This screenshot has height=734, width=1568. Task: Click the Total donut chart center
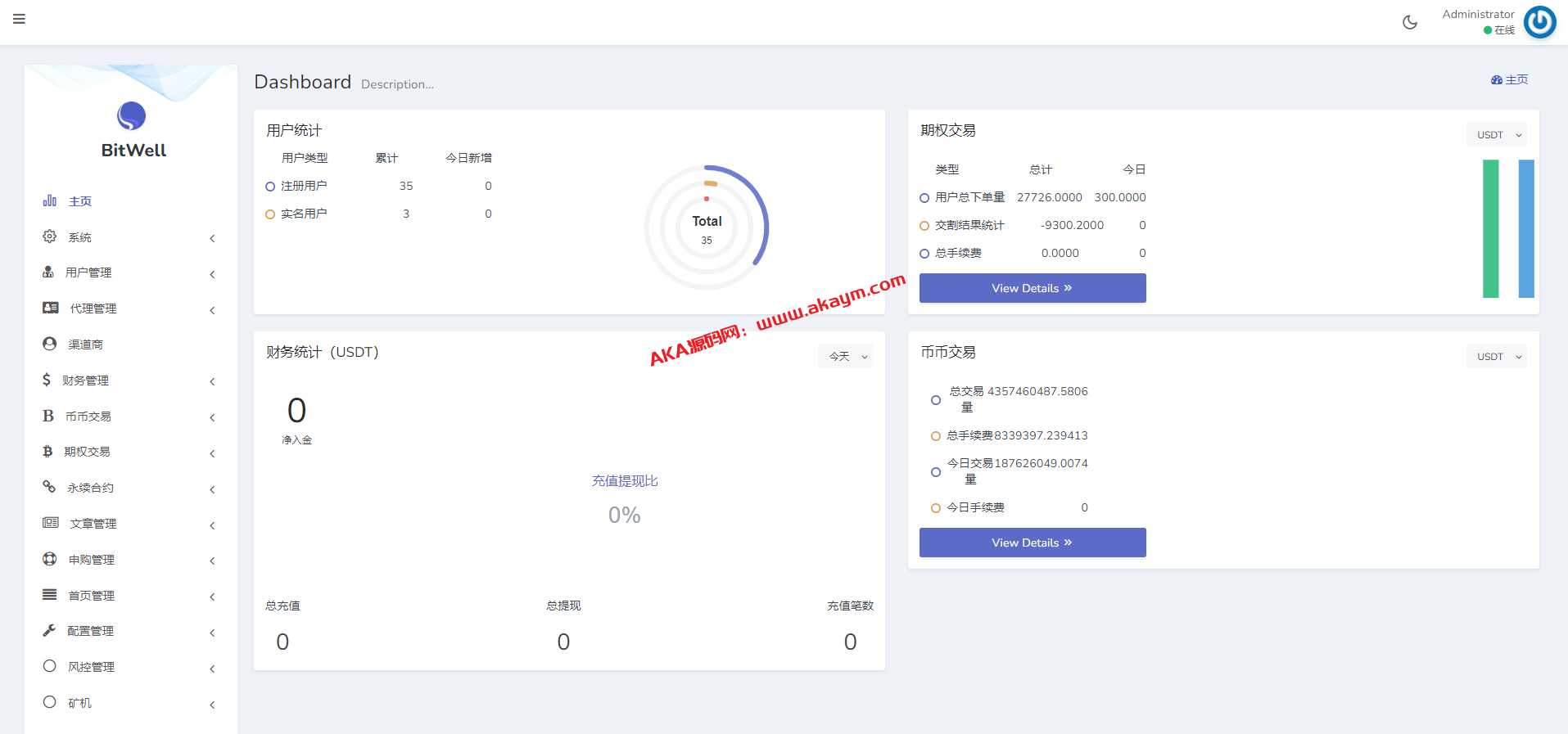pyautogui.click(x=707, y=228)
